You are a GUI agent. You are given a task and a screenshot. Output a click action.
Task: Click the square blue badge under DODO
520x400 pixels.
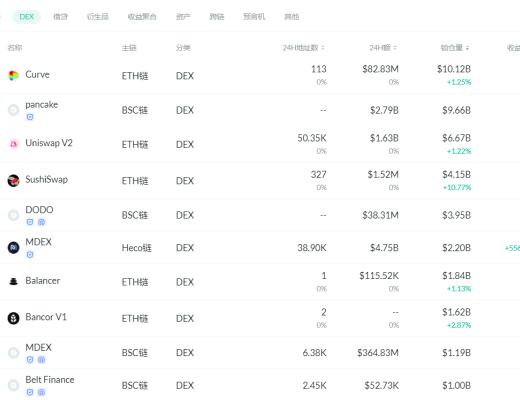coord(30,222)
